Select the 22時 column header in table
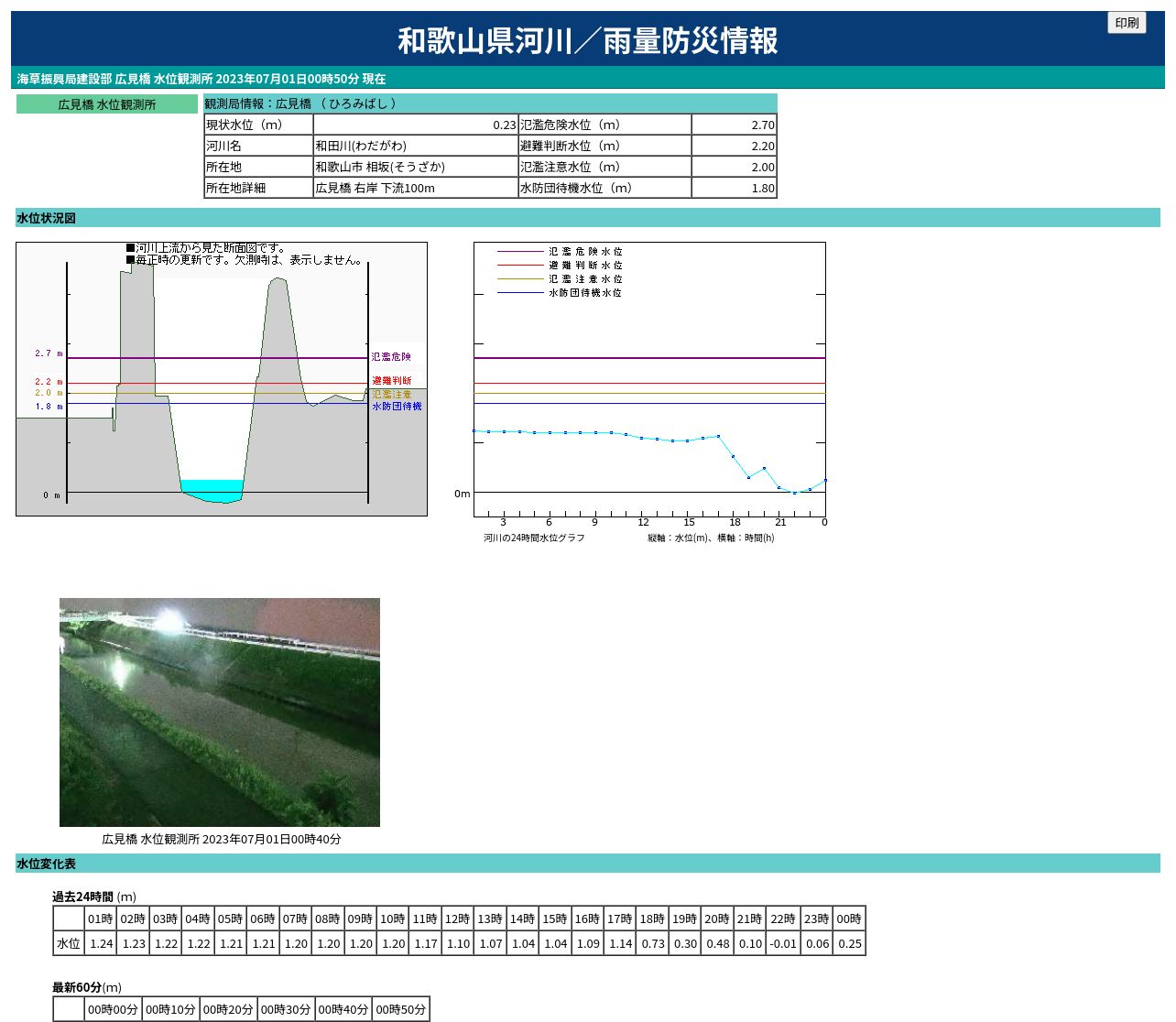The height and width of the screenshot is (1022, 1176). tap(783, 919)
